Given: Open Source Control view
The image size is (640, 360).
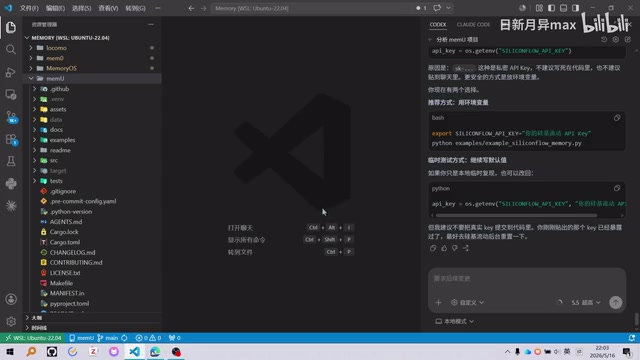Looking at the screenshot, I should tap(11, 117).
